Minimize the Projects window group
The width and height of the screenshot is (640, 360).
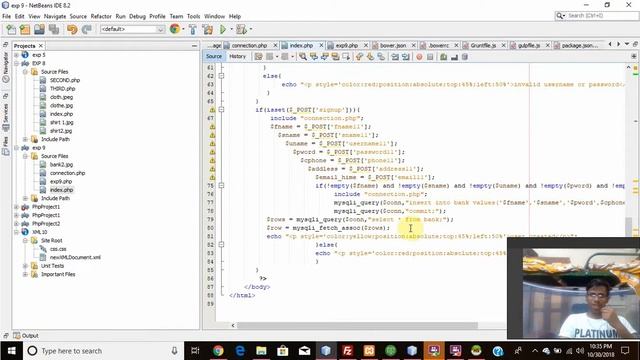point(194,46)
